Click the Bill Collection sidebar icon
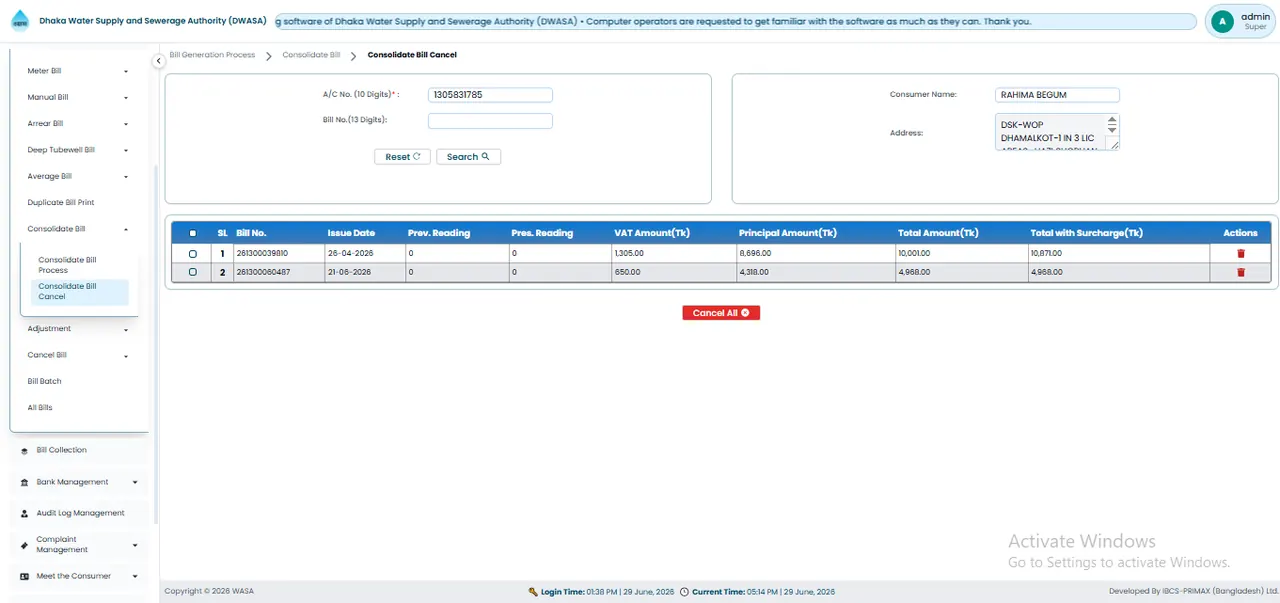 24,451
